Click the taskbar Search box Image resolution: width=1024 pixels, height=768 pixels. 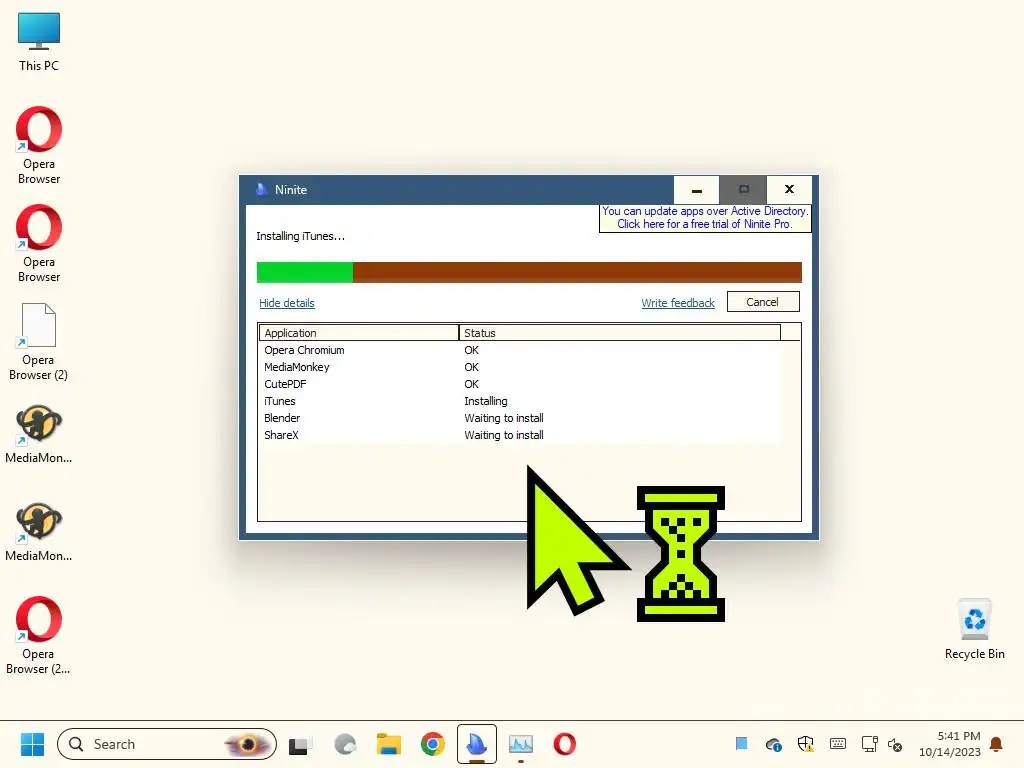click(167, 744)
